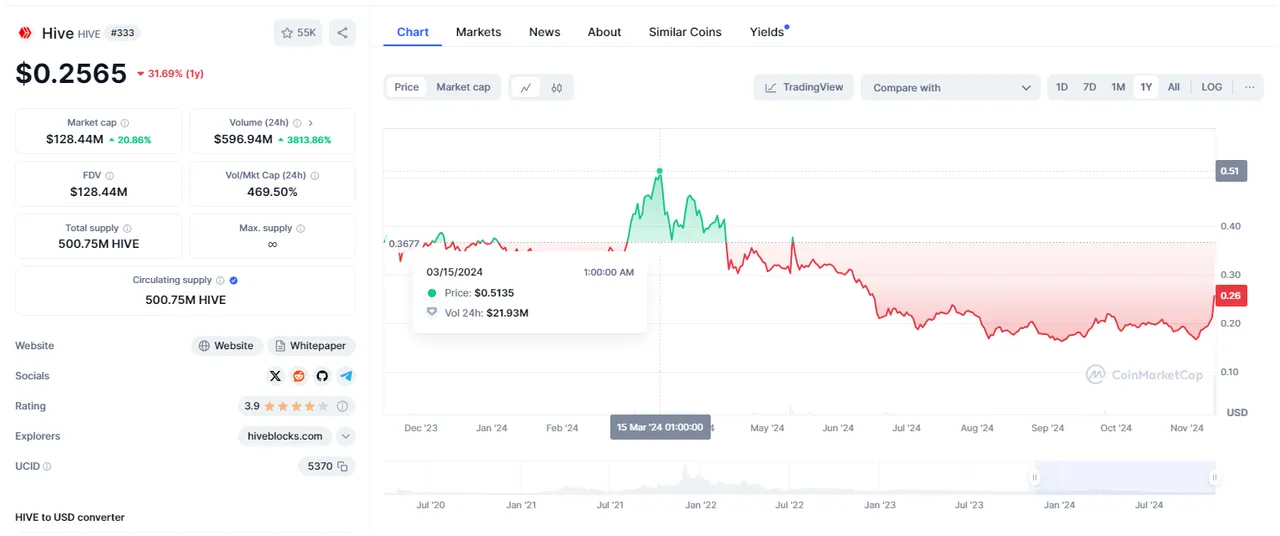Set chart range to 1D

coord(1062,87)
